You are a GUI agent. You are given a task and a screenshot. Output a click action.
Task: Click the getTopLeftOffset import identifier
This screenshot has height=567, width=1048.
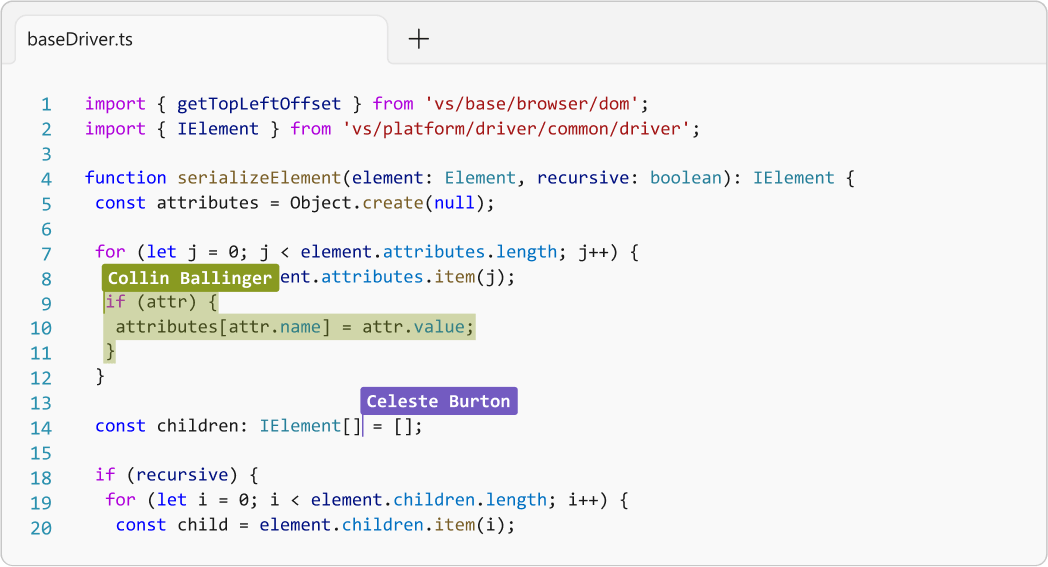[259, 103]
